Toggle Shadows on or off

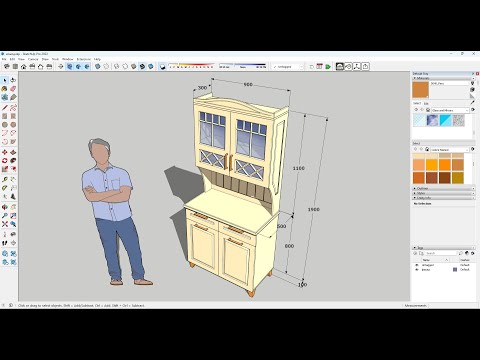(163, 67)
